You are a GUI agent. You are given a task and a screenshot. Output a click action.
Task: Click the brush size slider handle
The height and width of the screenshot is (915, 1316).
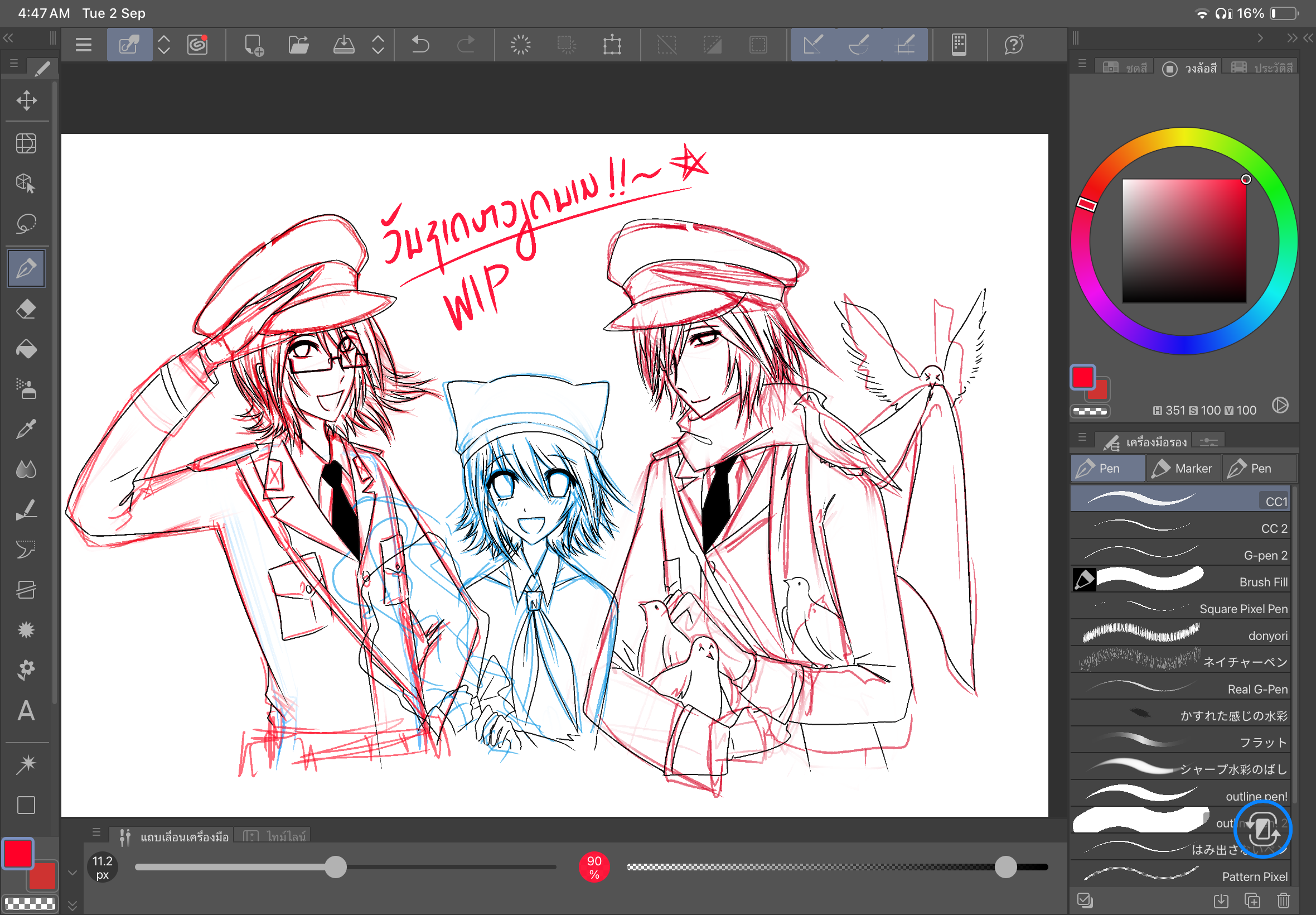click(x=336, y=867)
